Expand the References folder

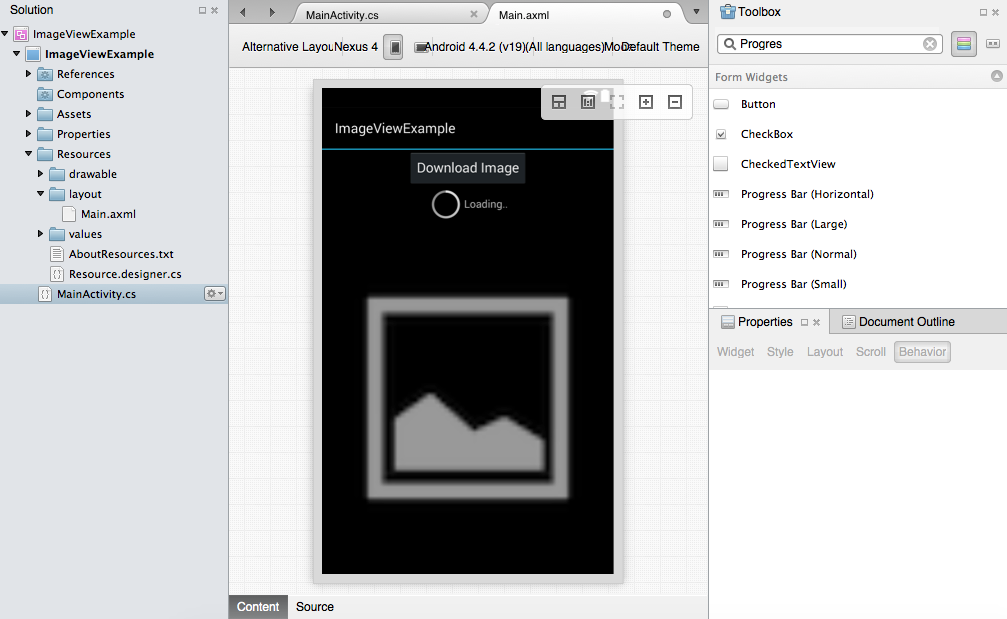(28, 74)
